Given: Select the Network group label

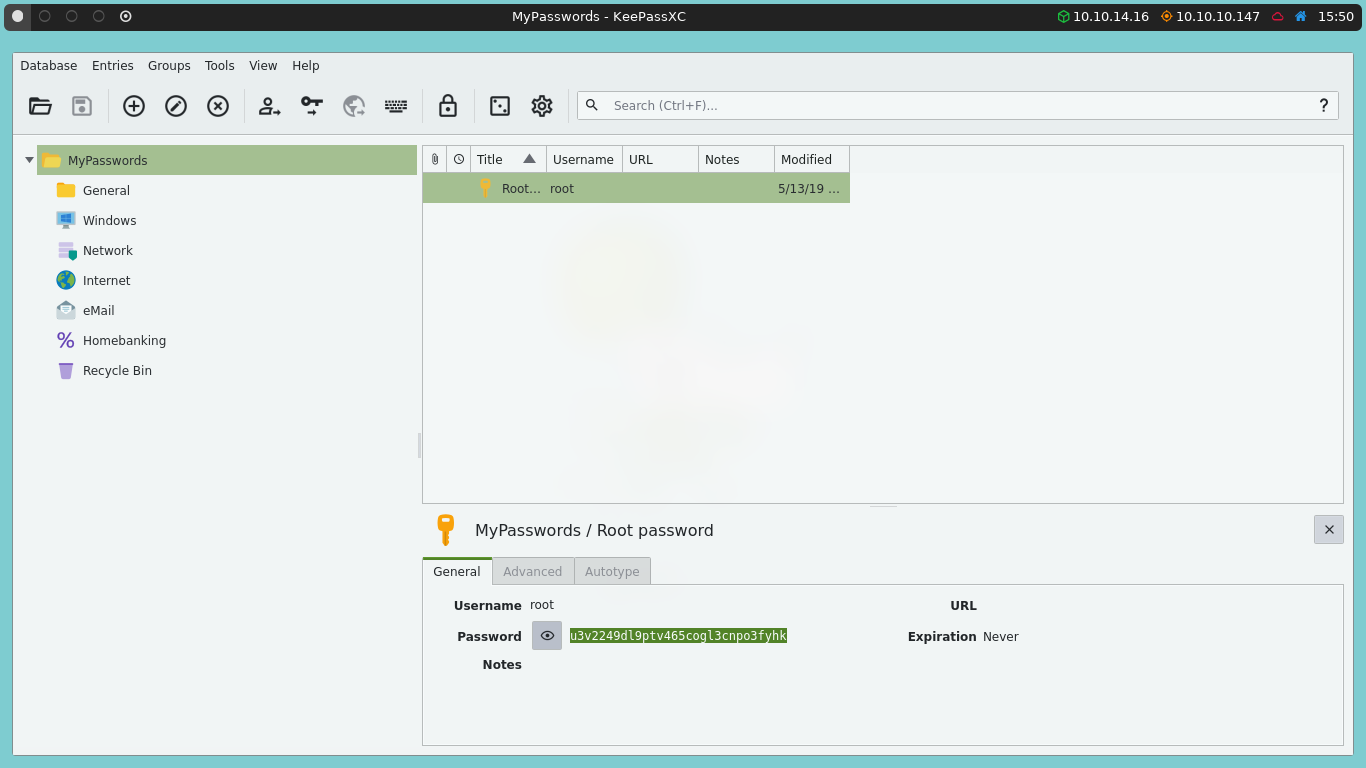Looking at the screenshot, I should pos(108,250).
